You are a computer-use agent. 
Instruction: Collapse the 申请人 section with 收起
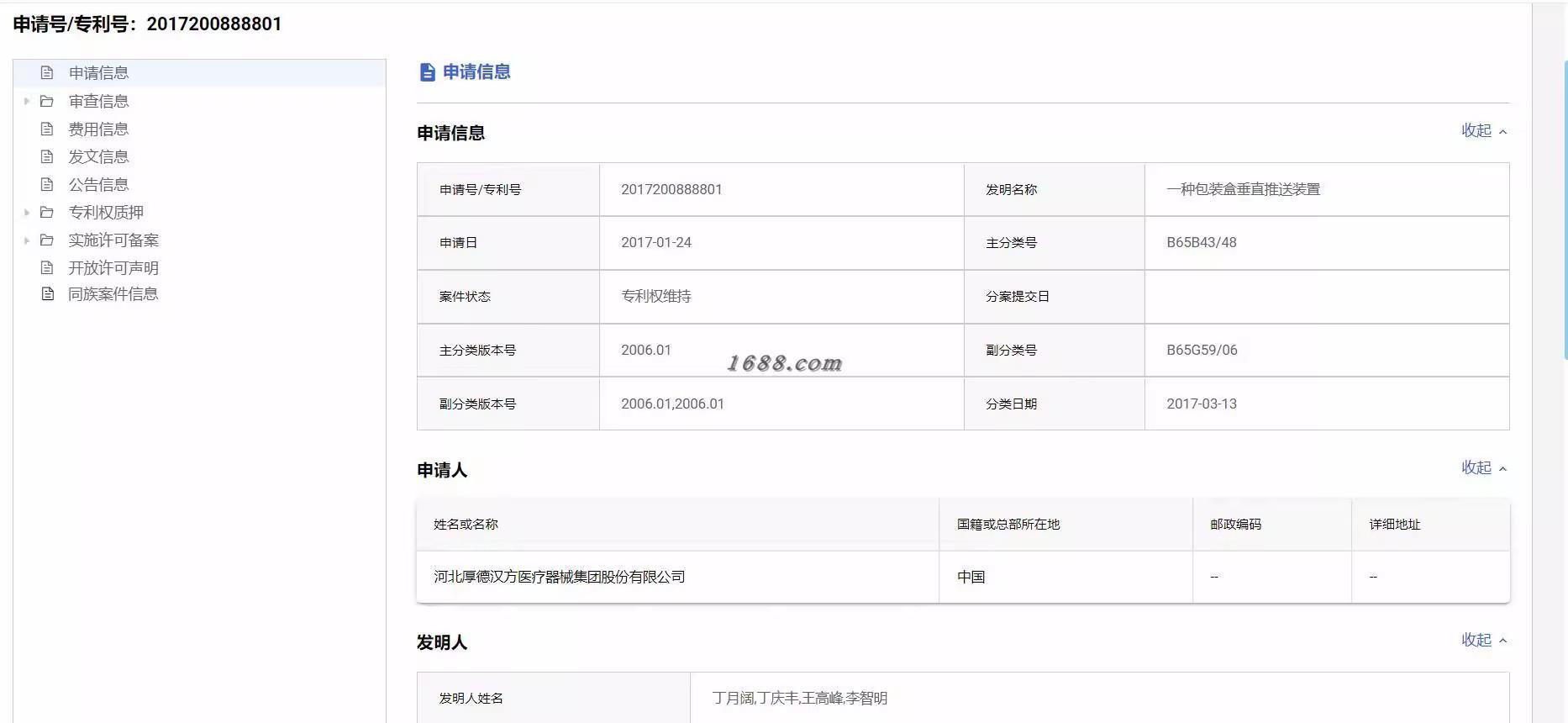1484,467
